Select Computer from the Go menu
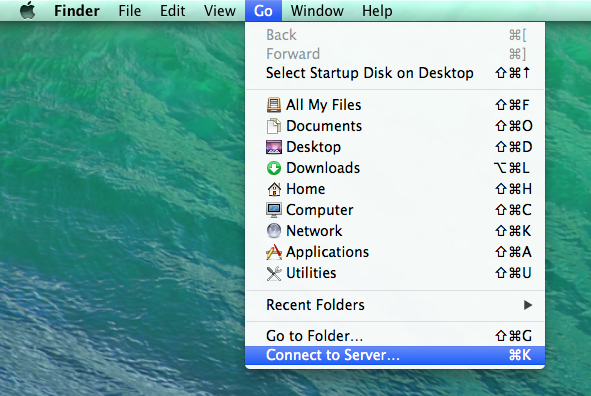 395,210
